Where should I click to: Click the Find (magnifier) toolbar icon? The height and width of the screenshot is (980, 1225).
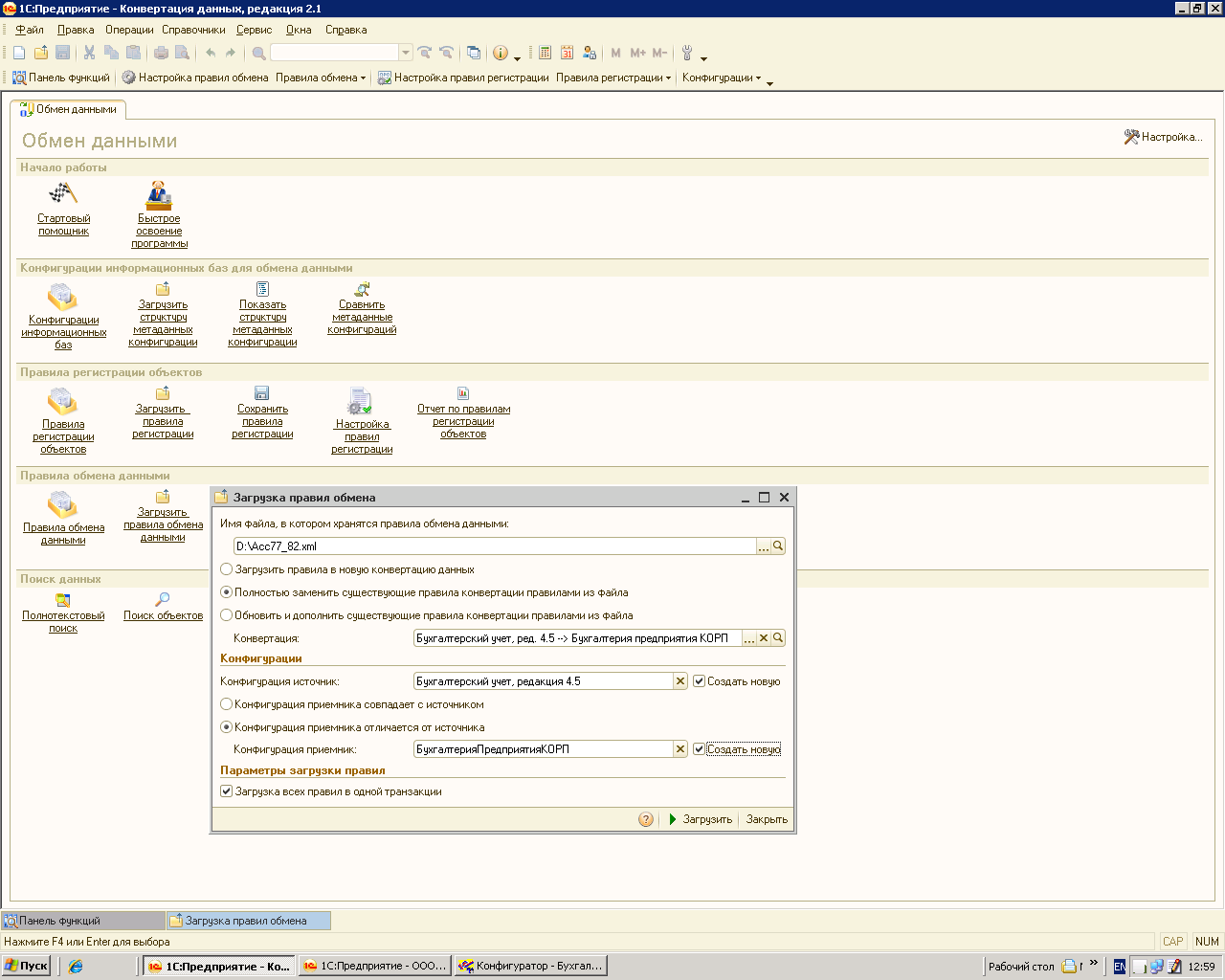point(258,53)
